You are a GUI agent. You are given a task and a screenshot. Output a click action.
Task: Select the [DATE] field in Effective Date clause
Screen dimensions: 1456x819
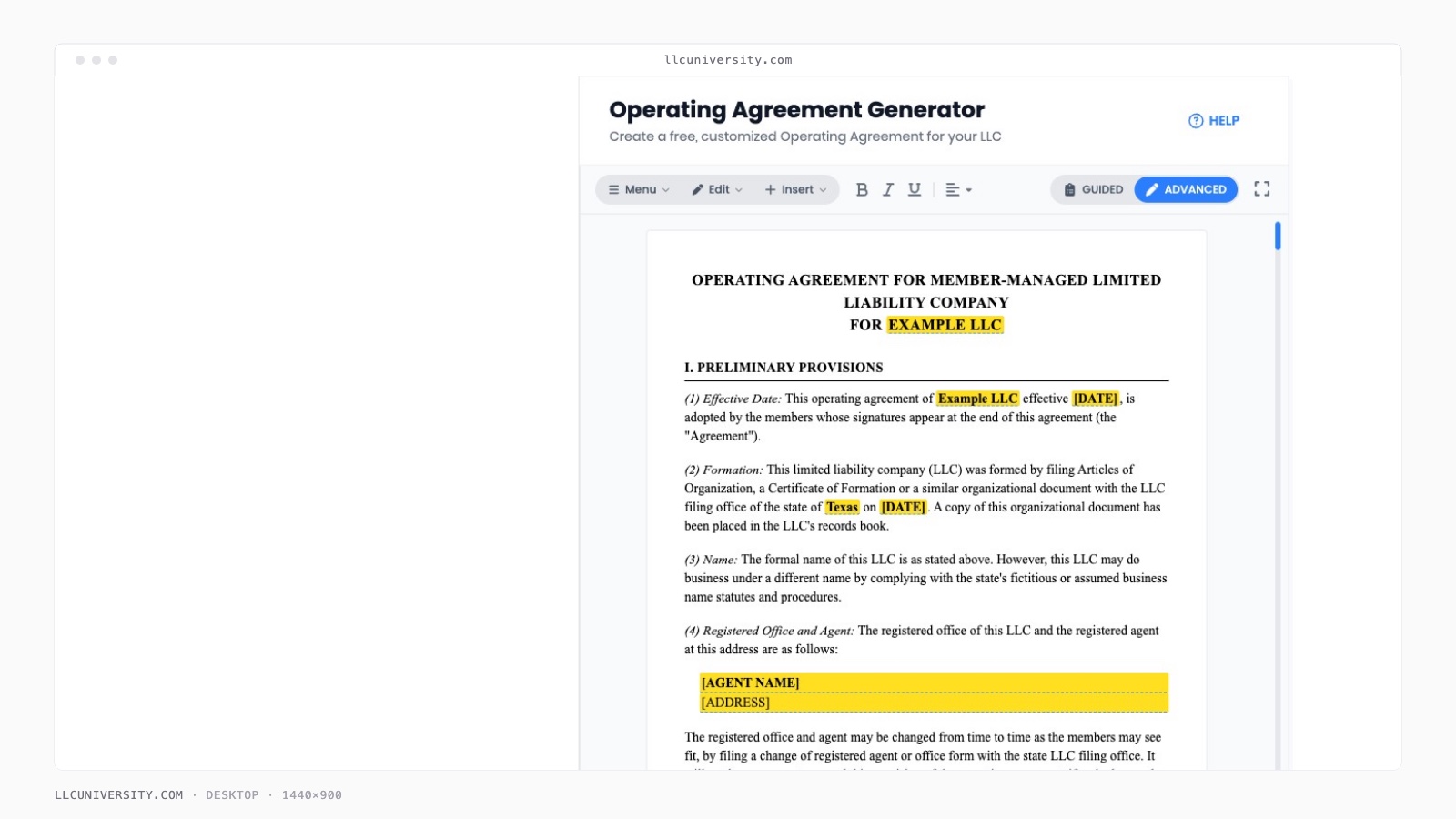[x=1096, y=399]
